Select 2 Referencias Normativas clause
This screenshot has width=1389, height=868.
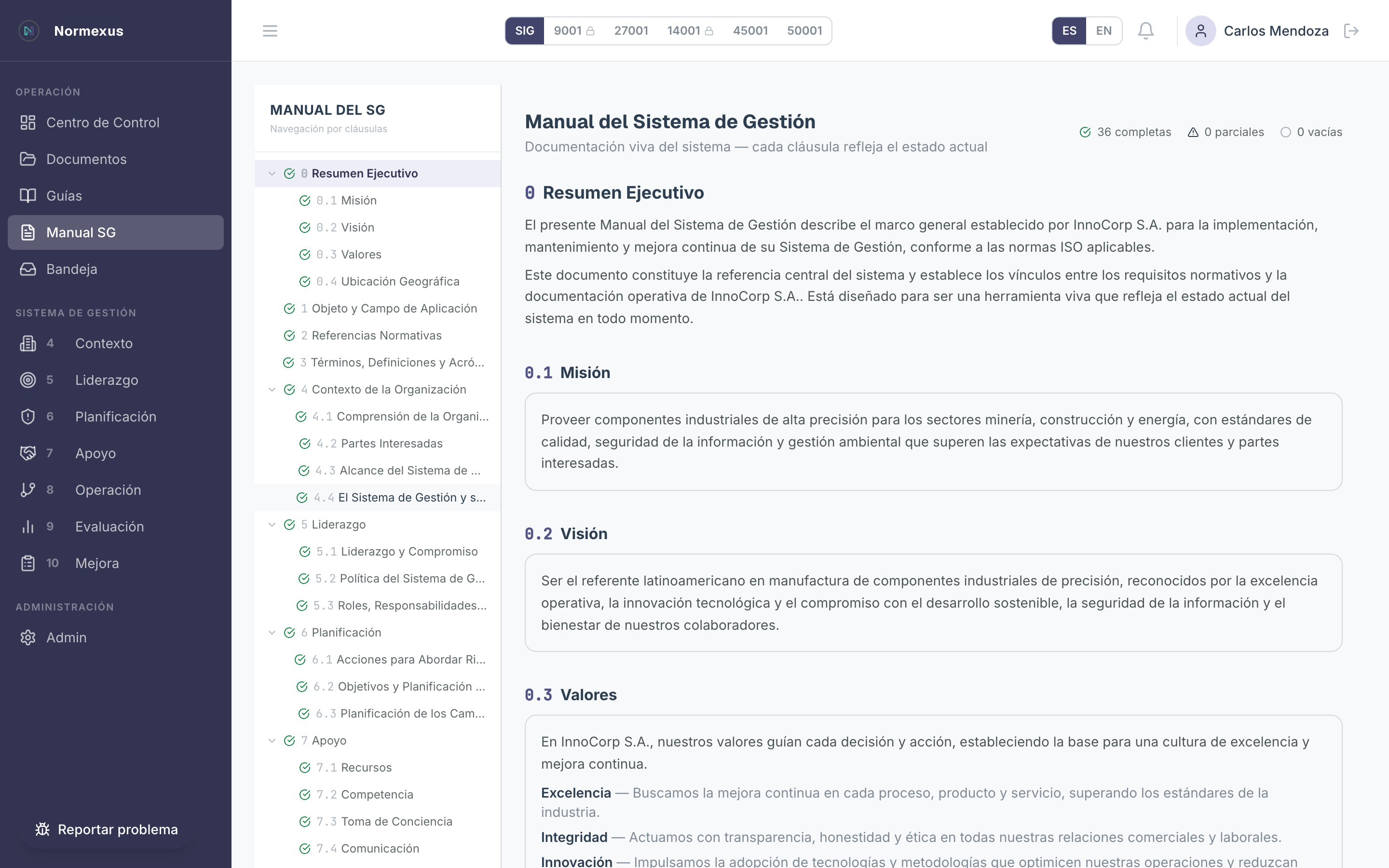(x=378, y=335)
